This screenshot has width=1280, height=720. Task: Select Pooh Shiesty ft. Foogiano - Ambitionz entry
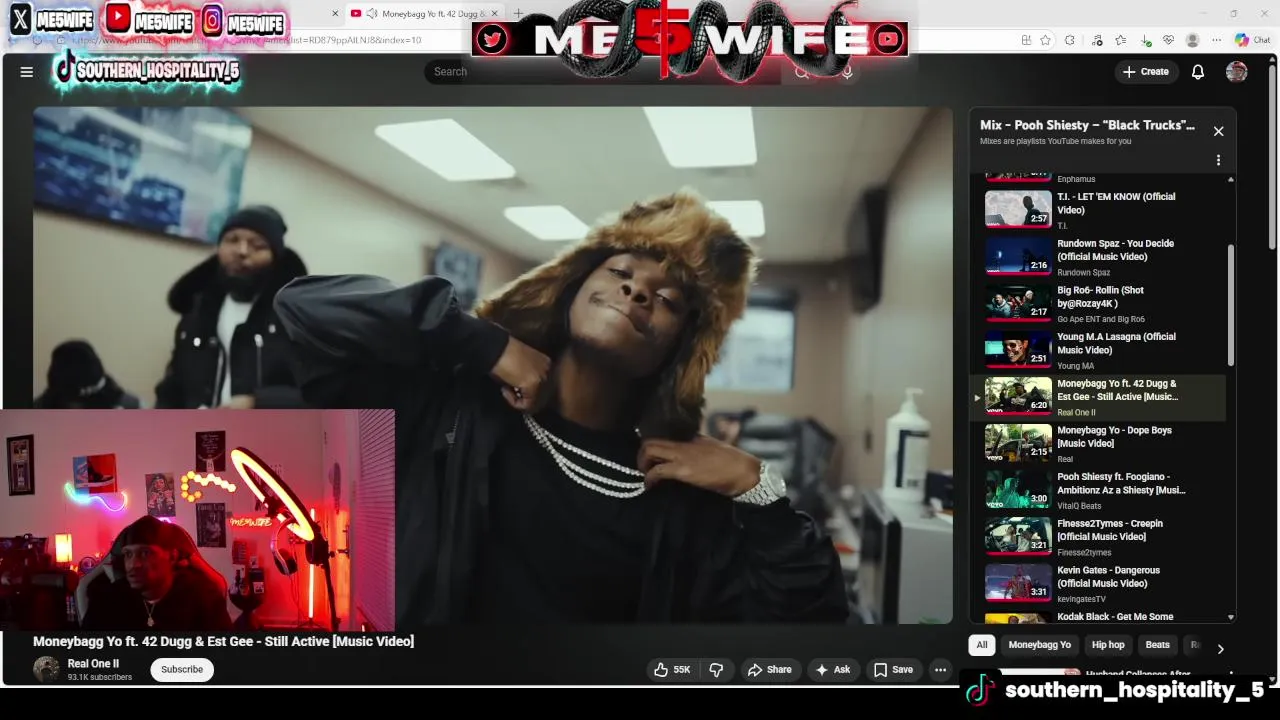(x=1100, y=491)
